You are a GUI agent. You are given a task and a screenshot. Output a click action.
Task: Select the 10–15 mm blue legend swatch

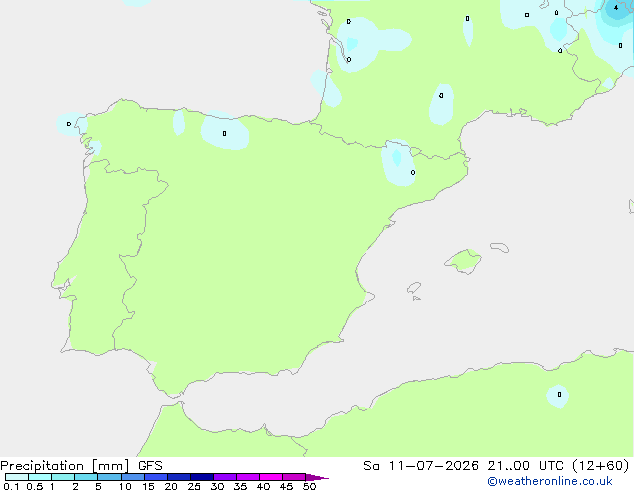pos(132,477)
